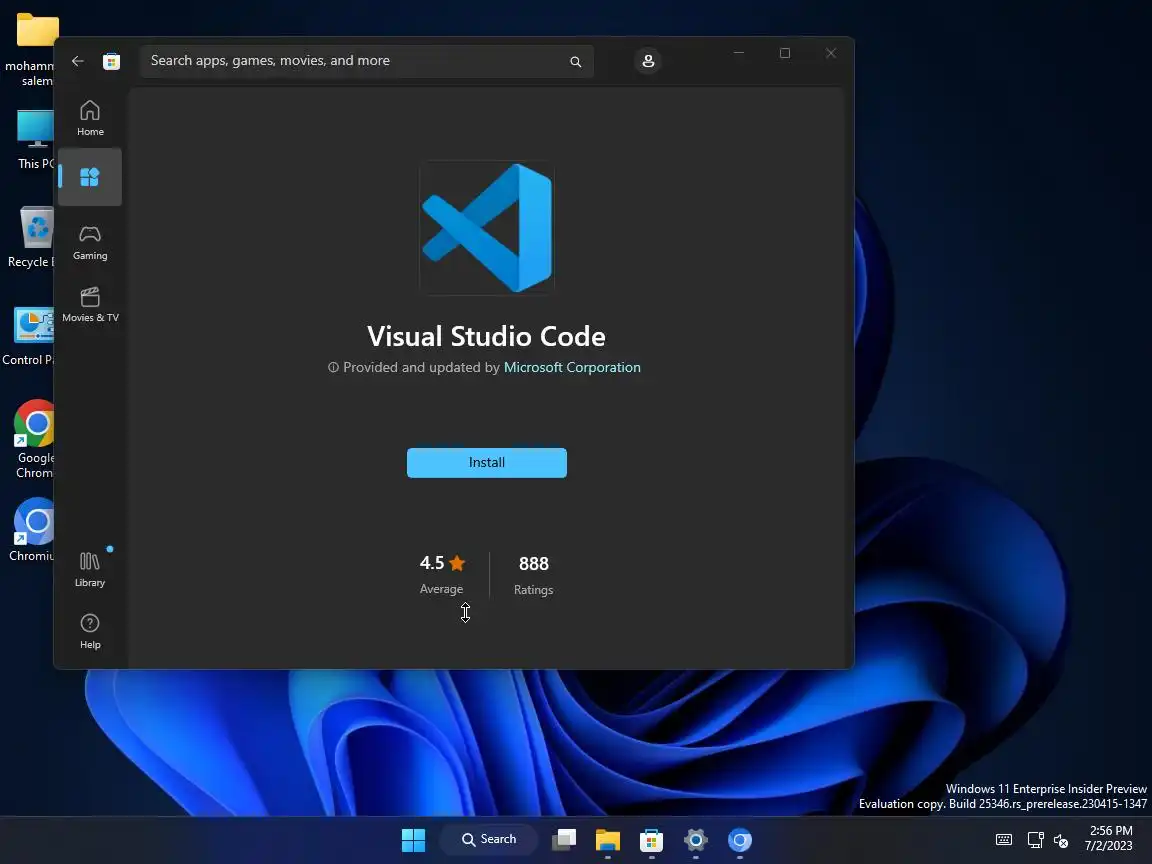Close the Microsoft Store window
Screen dimensions: 1152x864
831,53
